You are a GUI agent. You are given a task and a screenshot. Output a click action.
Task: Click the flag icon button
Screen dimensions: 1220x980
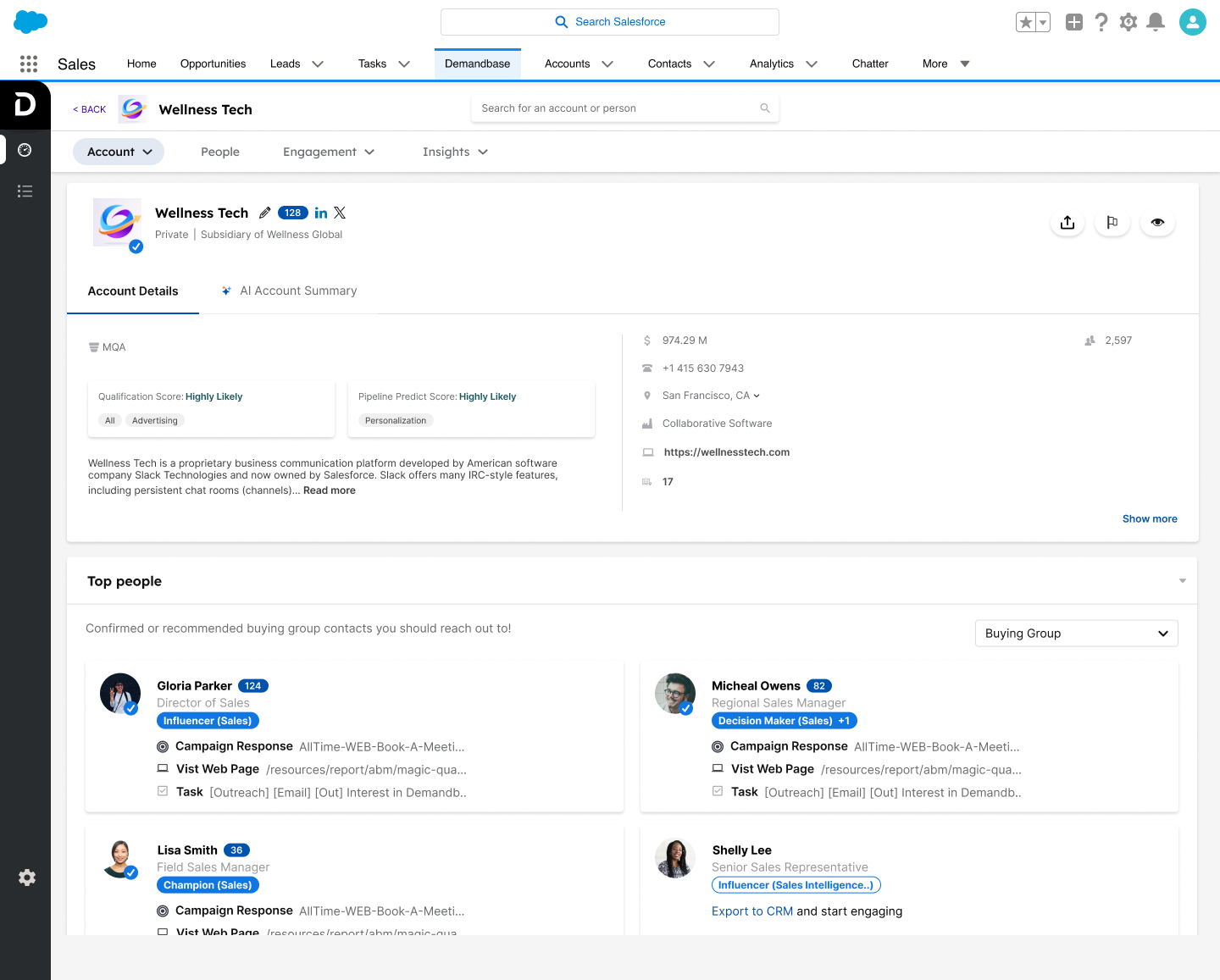click(1112, 223)
